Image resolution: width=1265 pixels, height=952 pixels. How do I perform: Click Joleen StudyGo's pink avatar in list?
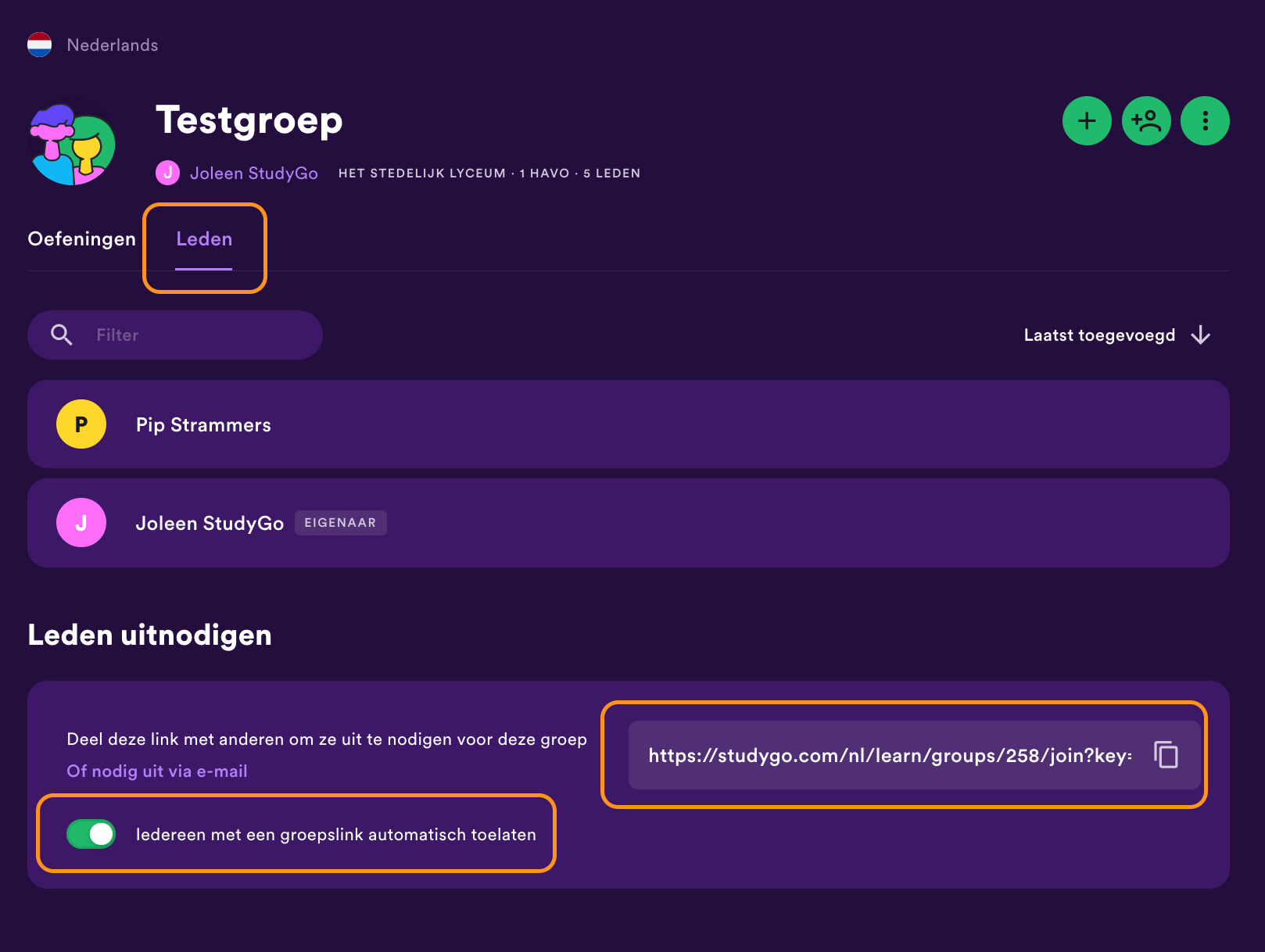[x=81, y=523]
